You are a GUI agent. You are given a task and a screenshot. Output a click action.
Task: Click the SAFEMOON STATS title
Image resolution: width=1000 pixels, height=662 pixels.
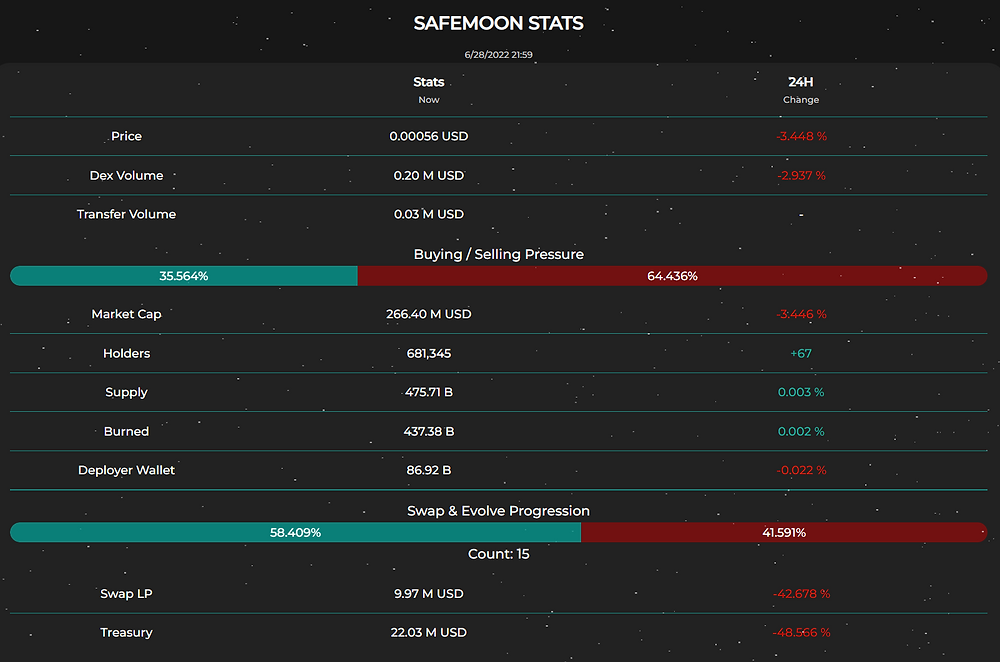pyautogui.click(x=498, y=24)
